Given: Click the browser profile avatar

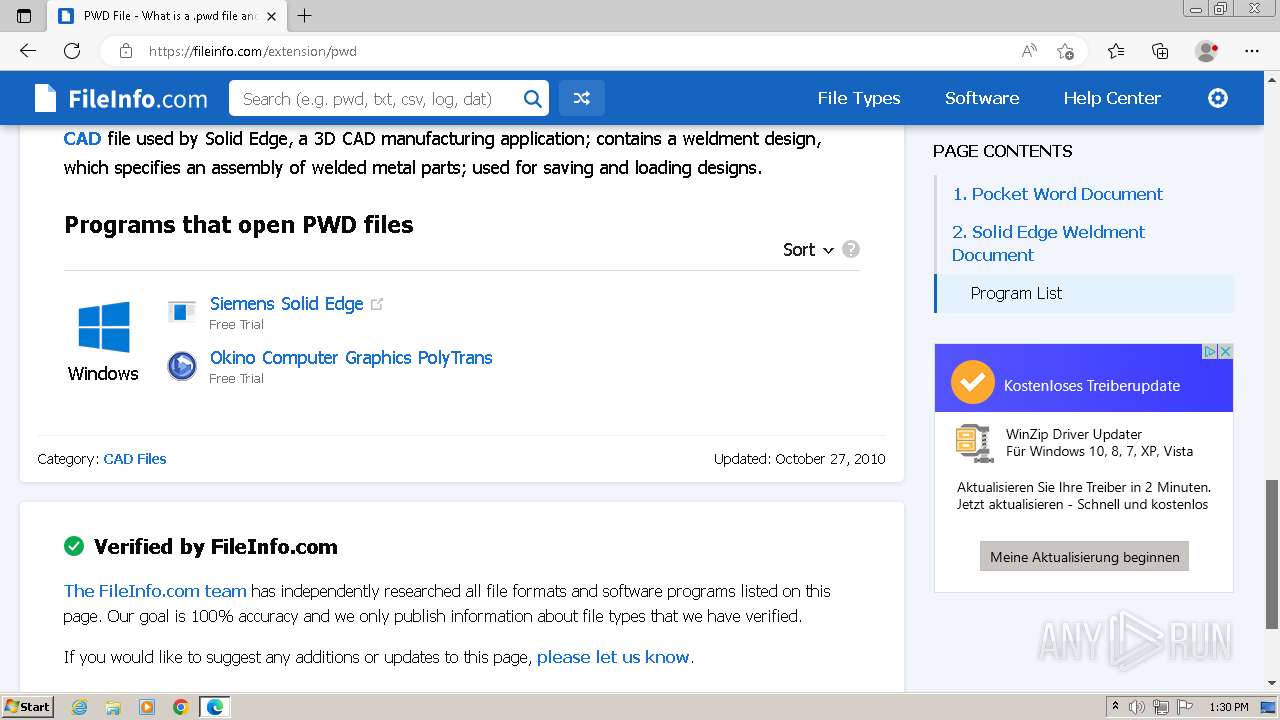Looking at the screenshot, I should [1206, 51].
